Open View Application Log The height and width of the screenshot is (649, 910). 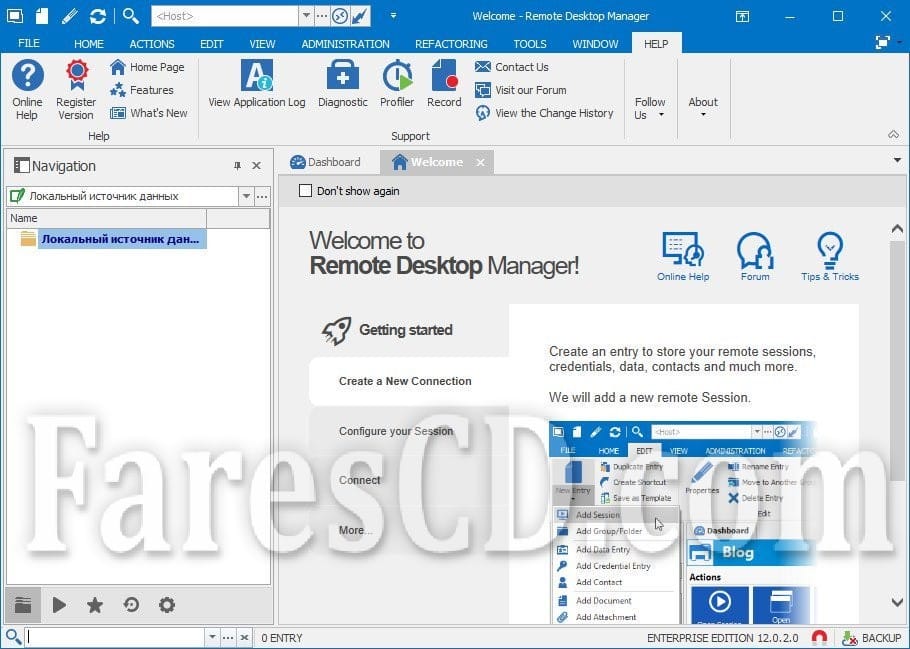[x=257, y=84]
